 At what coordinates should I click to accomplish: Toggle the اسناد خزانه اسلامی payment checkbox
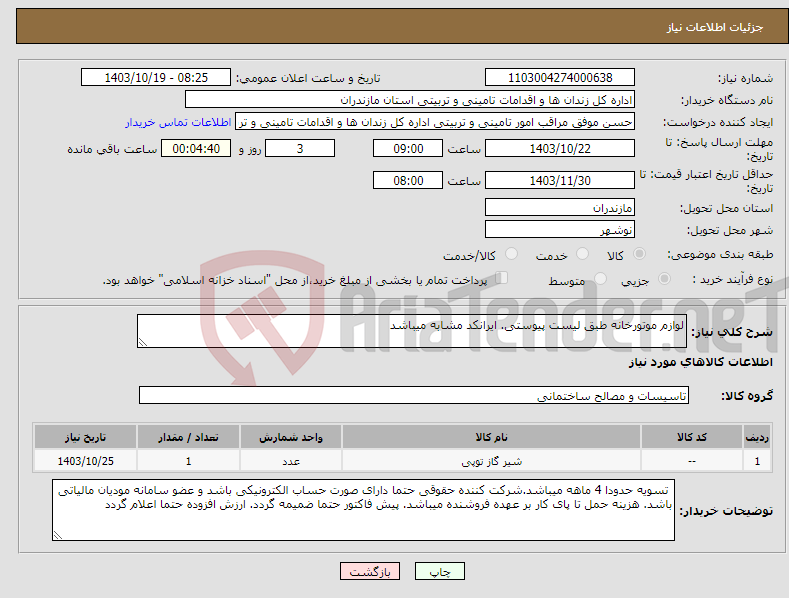click(502, 277)
